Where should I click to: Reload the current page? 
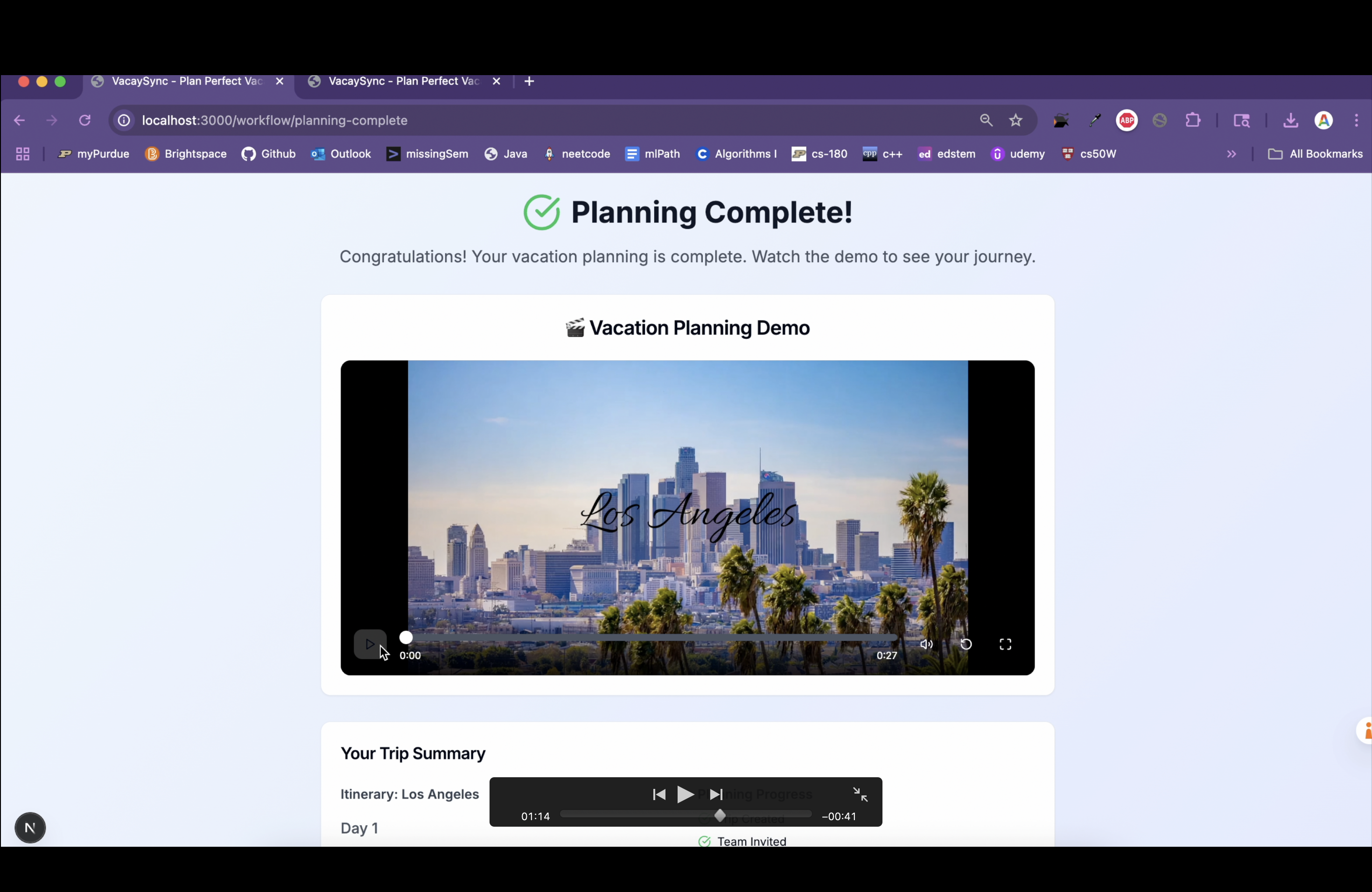(x=85, y=120)
